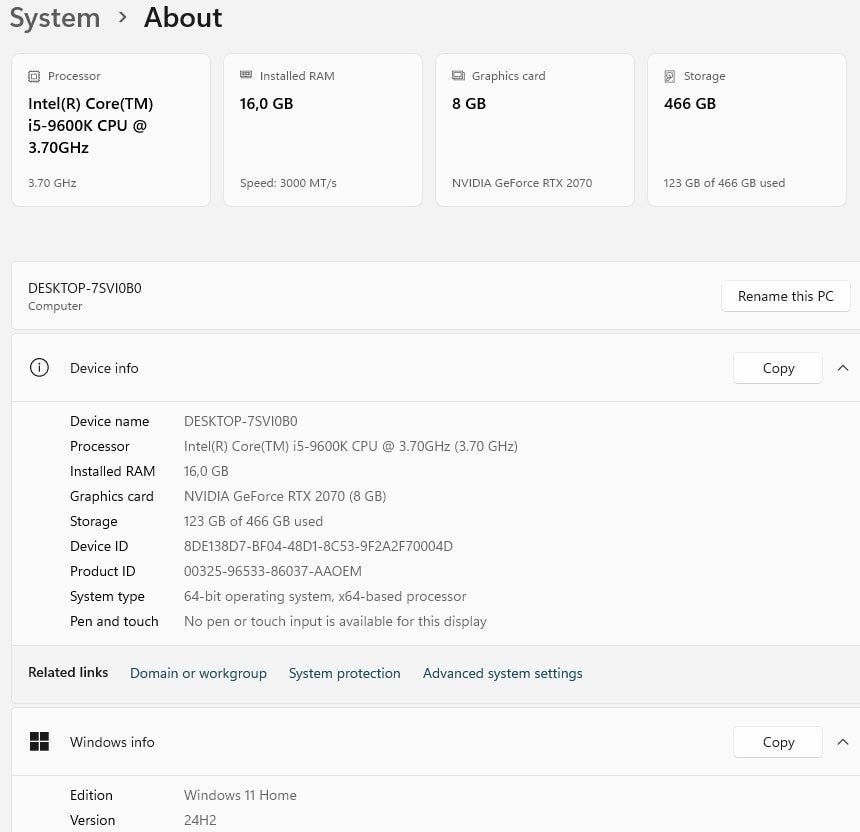
Task: Open System protection link
Action: coord(344,673)
